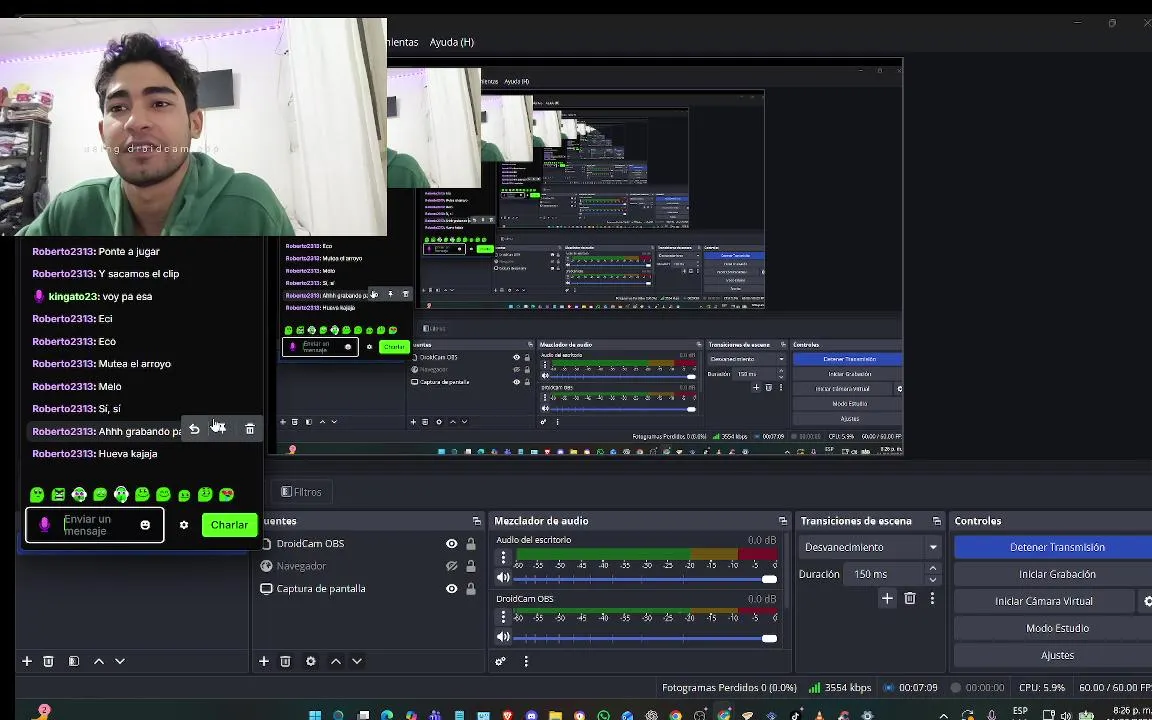Adjust the Audio del escritorio volume slider
The image size is (1152, 720).
pyautogui.click(x=645, y=579)
